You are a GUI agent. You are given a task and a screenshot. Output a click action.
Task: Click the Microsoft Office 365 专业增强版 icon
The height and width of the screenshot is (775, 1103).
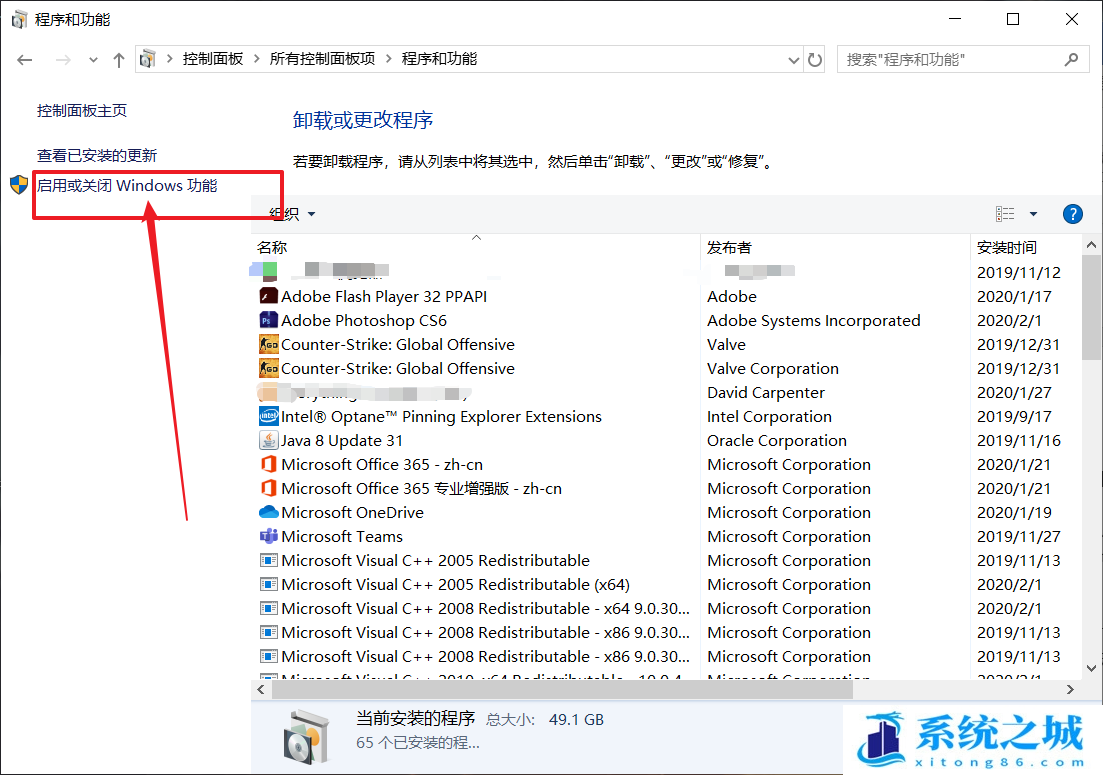click(269, 488)
